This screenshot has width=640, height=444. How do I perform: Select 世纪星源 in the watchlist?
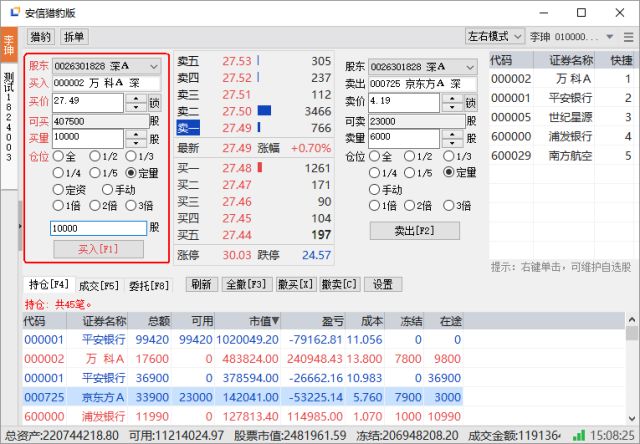pos(562,118)
